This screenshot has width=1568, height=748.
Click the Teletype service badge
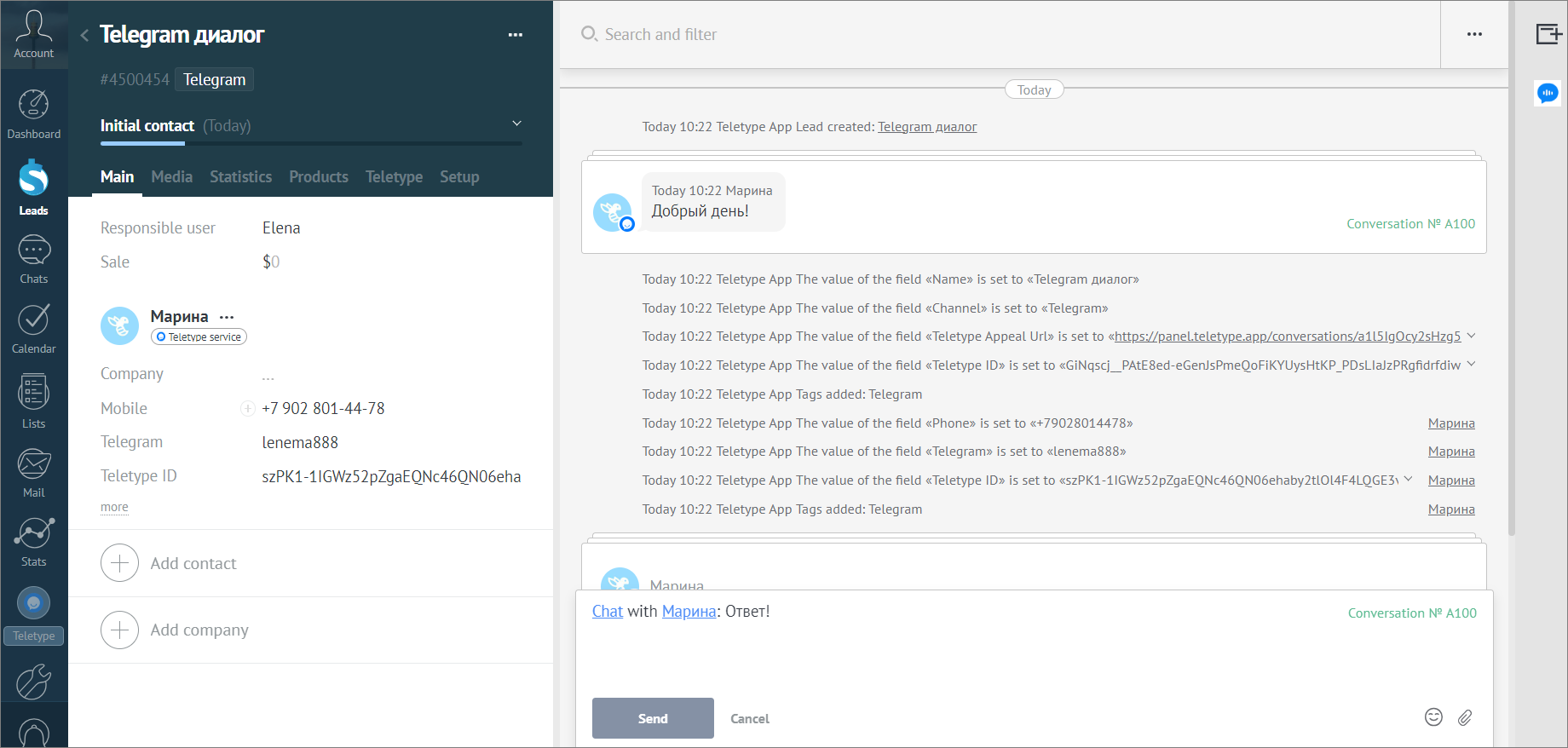(199, 337)
